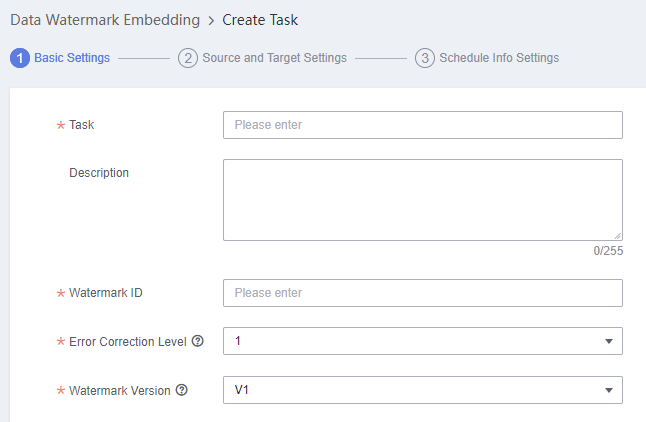Focus the Watermark ID input field
The image size is (646, 422).
click(423, 293)
